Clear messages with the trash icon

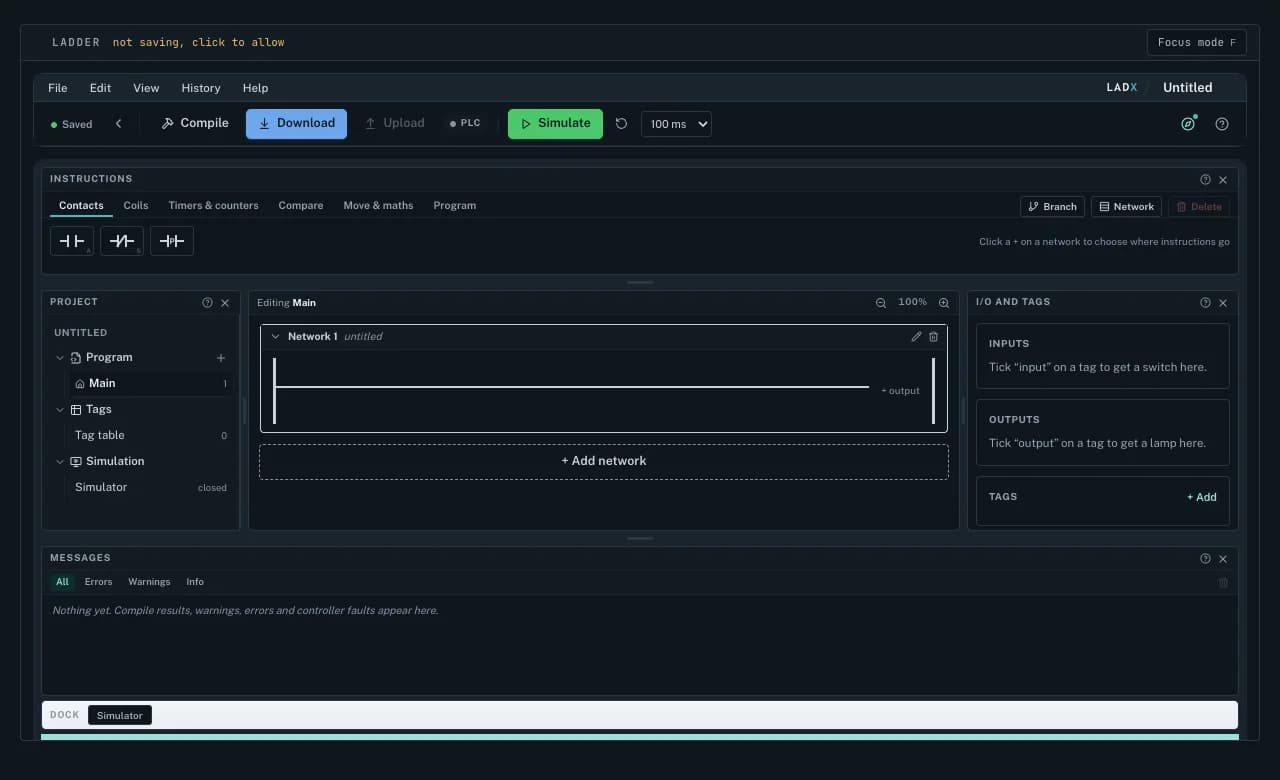point(1223,582)
